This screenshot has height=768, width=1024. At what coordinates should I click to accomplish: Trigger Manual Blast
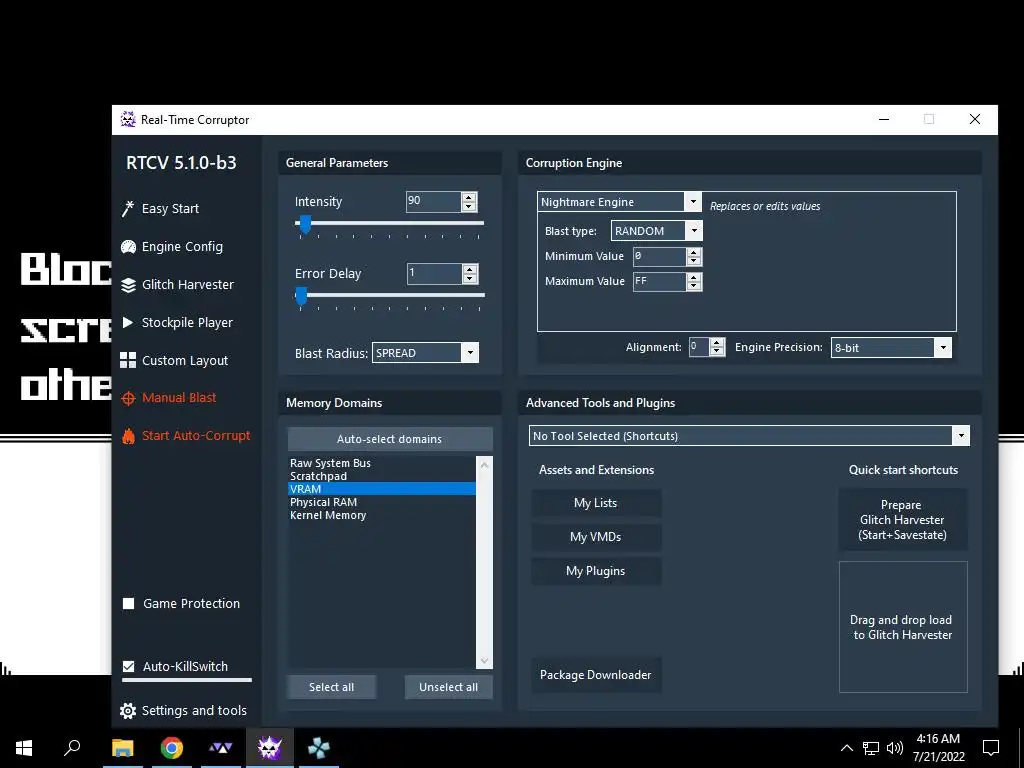click(179, 398)
